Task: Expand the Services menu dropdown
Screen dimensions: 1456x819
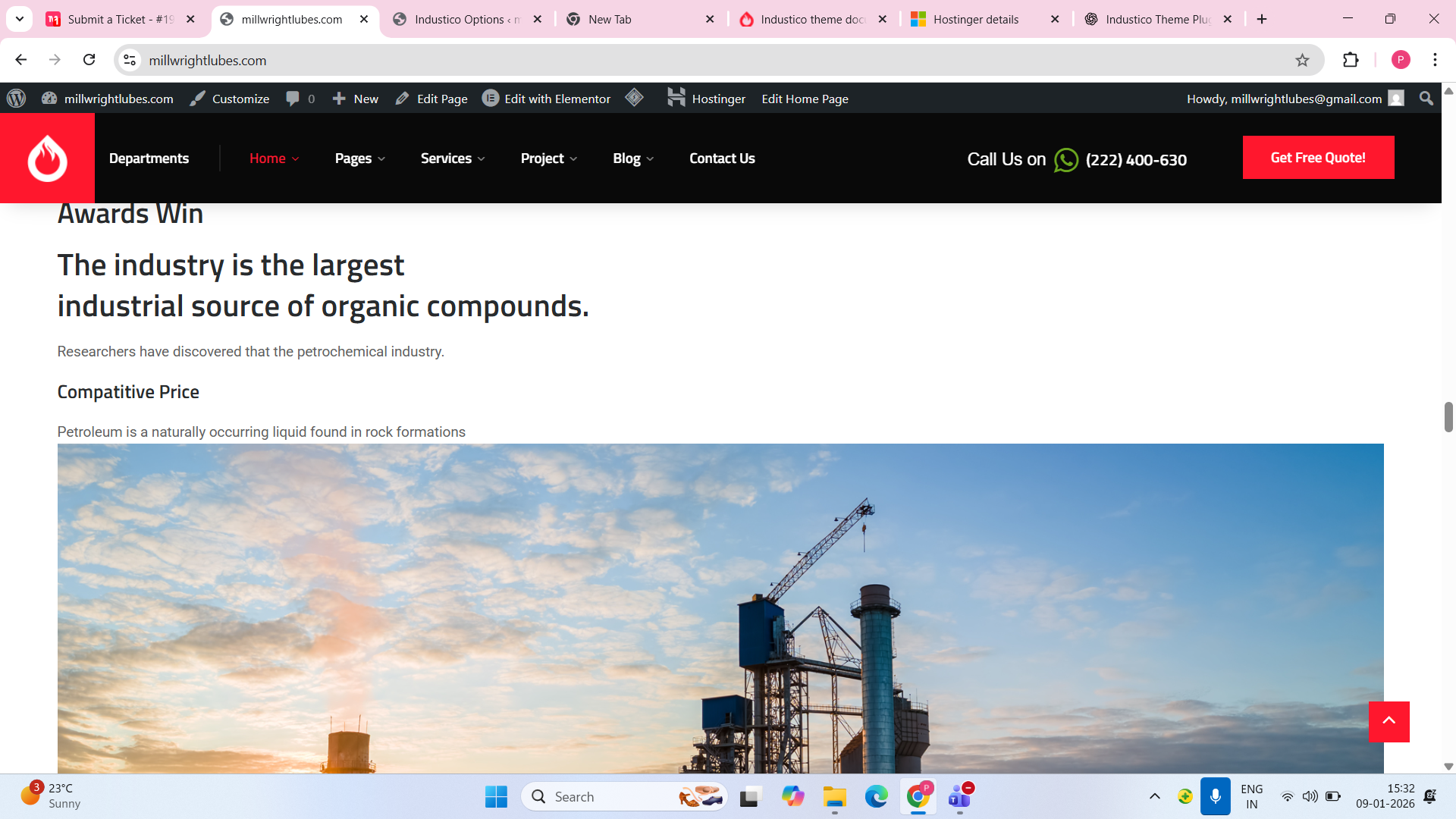Action: click(453, 158)
